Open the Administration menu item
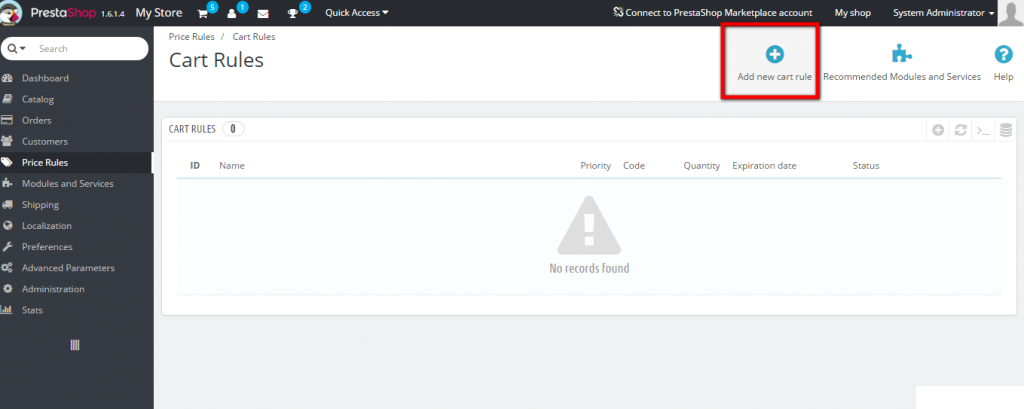Image resolution: width=1024 pixels, height=409 pixels. (x=53, y=289)
